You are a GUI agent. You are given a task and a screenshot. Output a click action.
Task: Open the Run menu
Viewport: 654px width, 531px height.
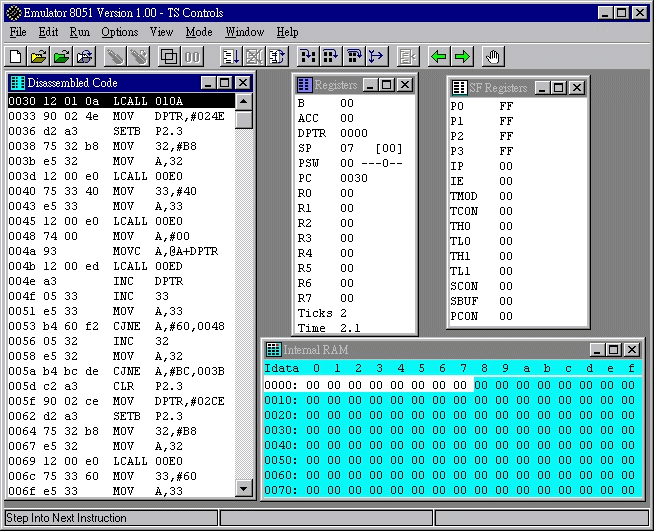point(79,32)
